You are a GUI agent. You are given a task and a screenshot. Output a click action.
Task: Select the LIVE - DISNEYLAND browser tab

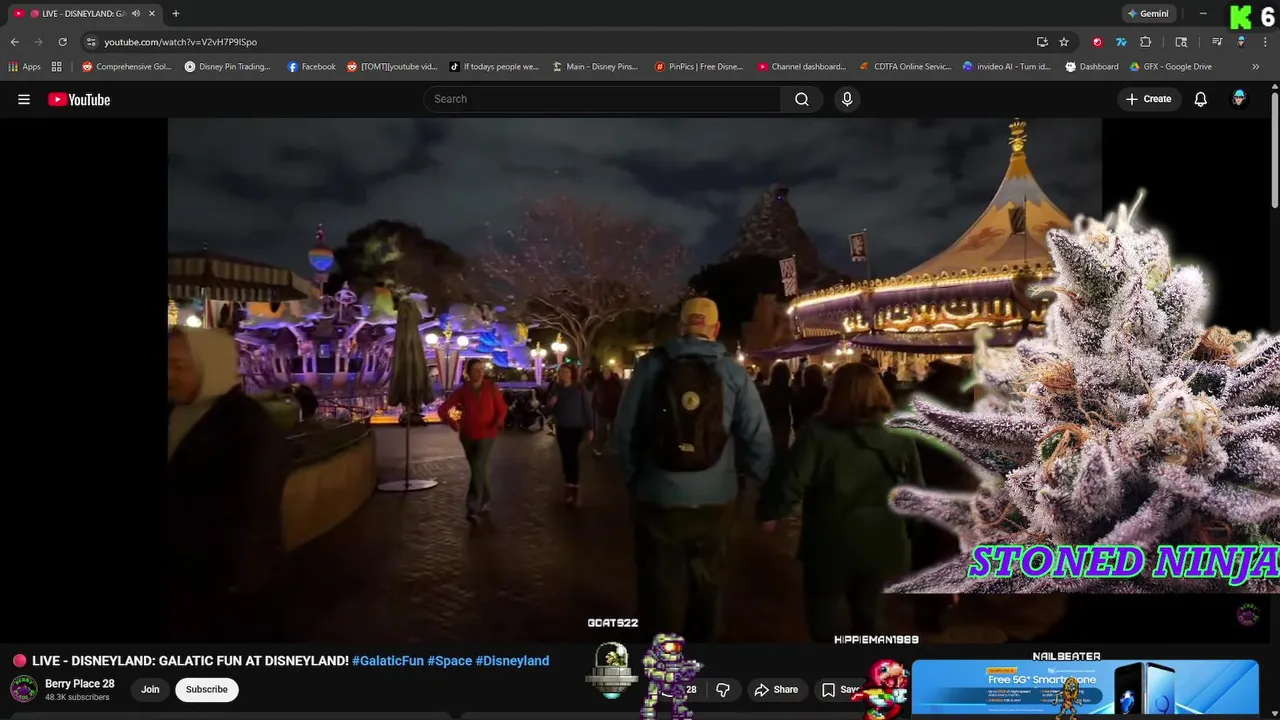84,14
